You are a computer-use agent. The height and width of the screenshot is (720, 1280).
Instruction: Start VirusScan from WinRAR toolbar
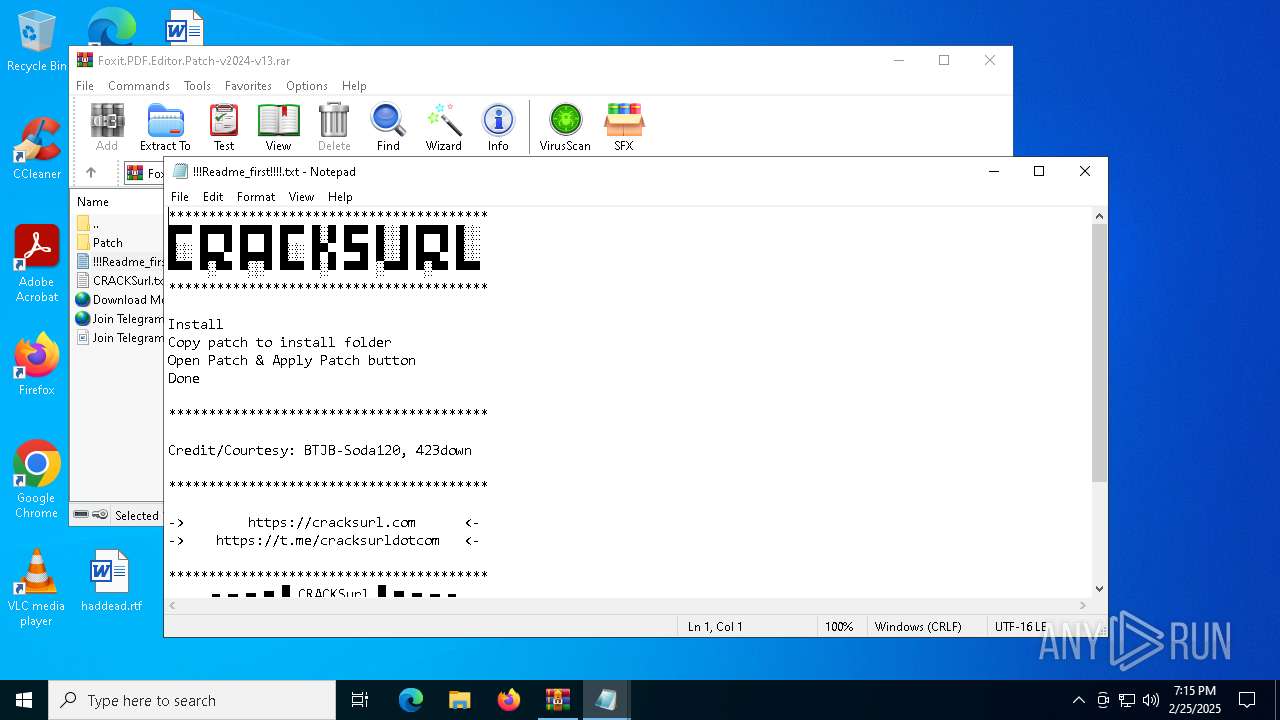tap(565, 127)
